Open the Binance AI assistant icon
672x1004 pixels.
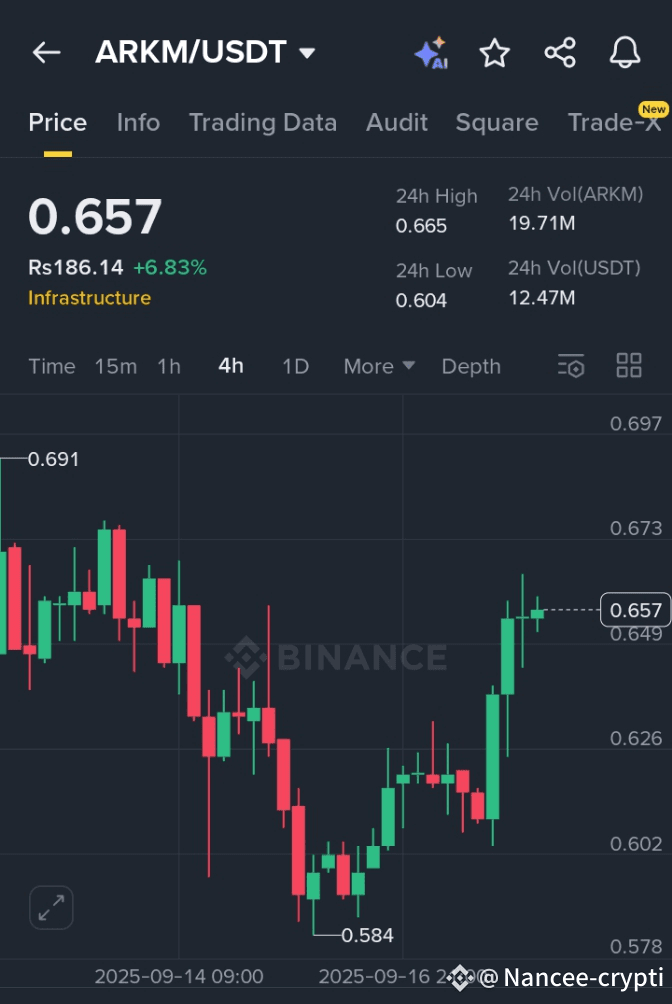coord(432,52)
